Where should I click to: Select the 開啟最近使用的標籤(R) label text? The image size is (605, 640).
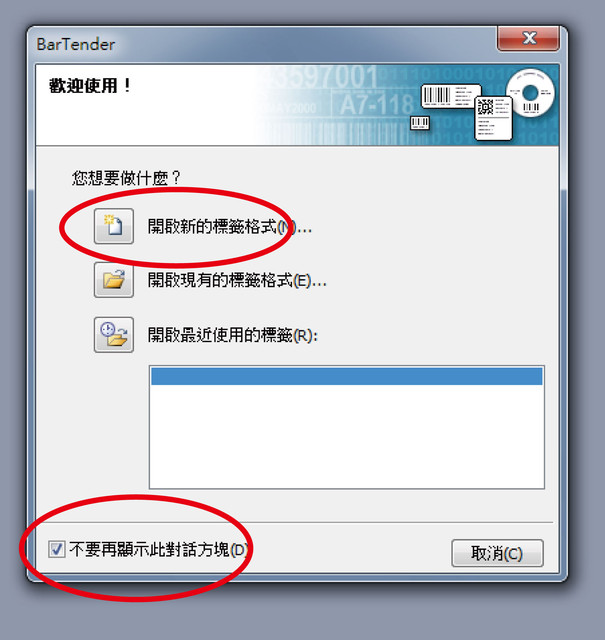pyautogui.click(x=233, y=335)
